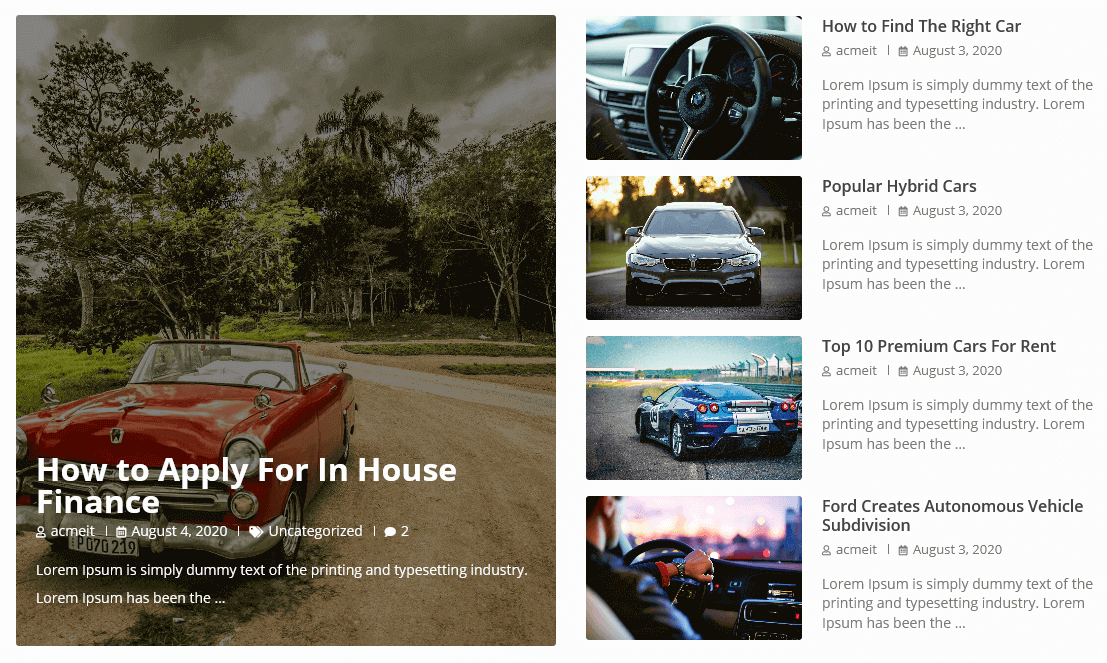Click the front-facing BMW car thumbnail
This screenshot has width=1107, height=663.
pos(694,248)
